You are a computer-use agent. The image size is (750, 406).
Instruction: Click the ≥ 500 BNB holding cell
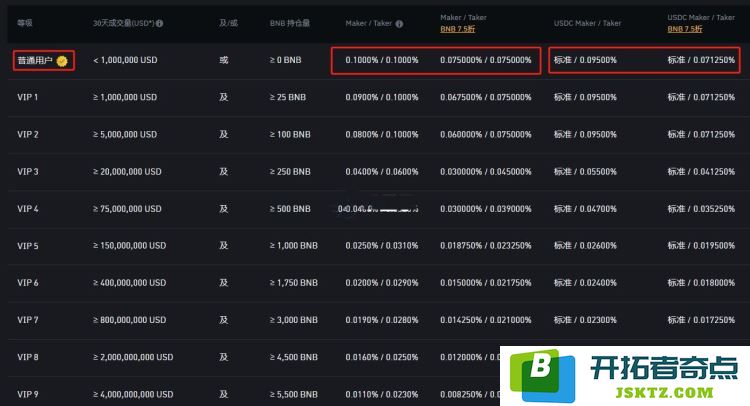click(290, 209)
